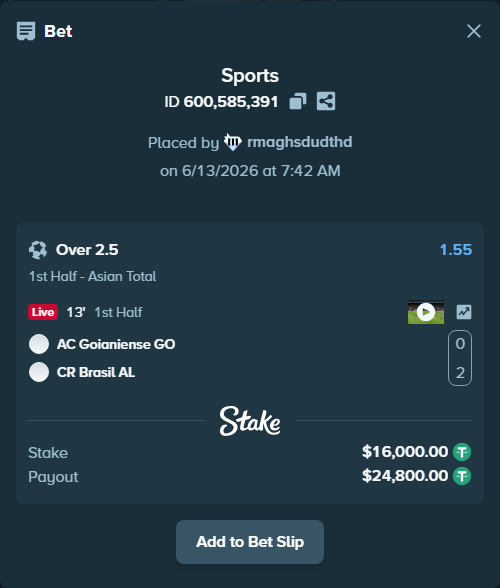Share bet via the share icon
The width and height of the screenshot is (500, 588).
pos(326,101)
